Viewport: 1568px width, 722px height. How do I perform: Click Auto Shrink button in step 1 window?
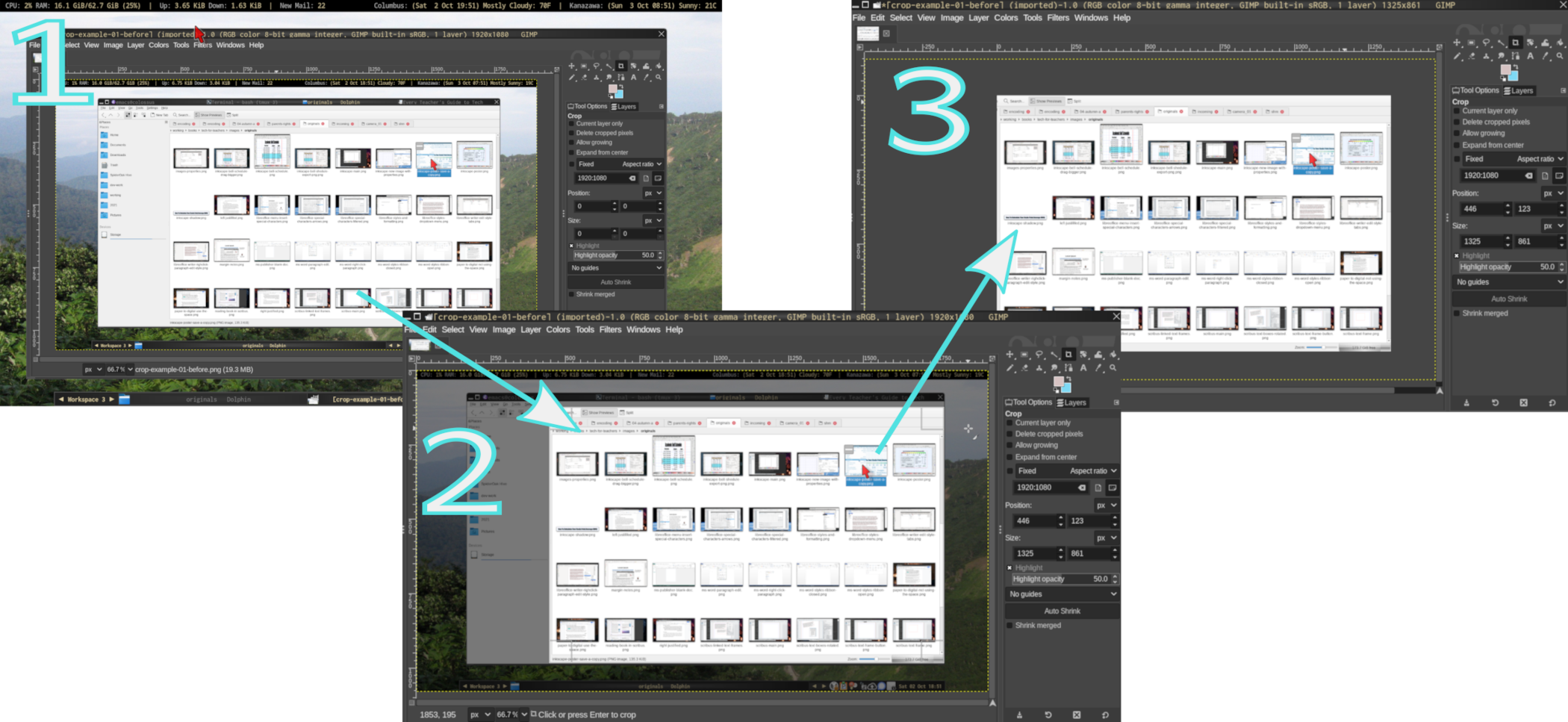[616, 282]
